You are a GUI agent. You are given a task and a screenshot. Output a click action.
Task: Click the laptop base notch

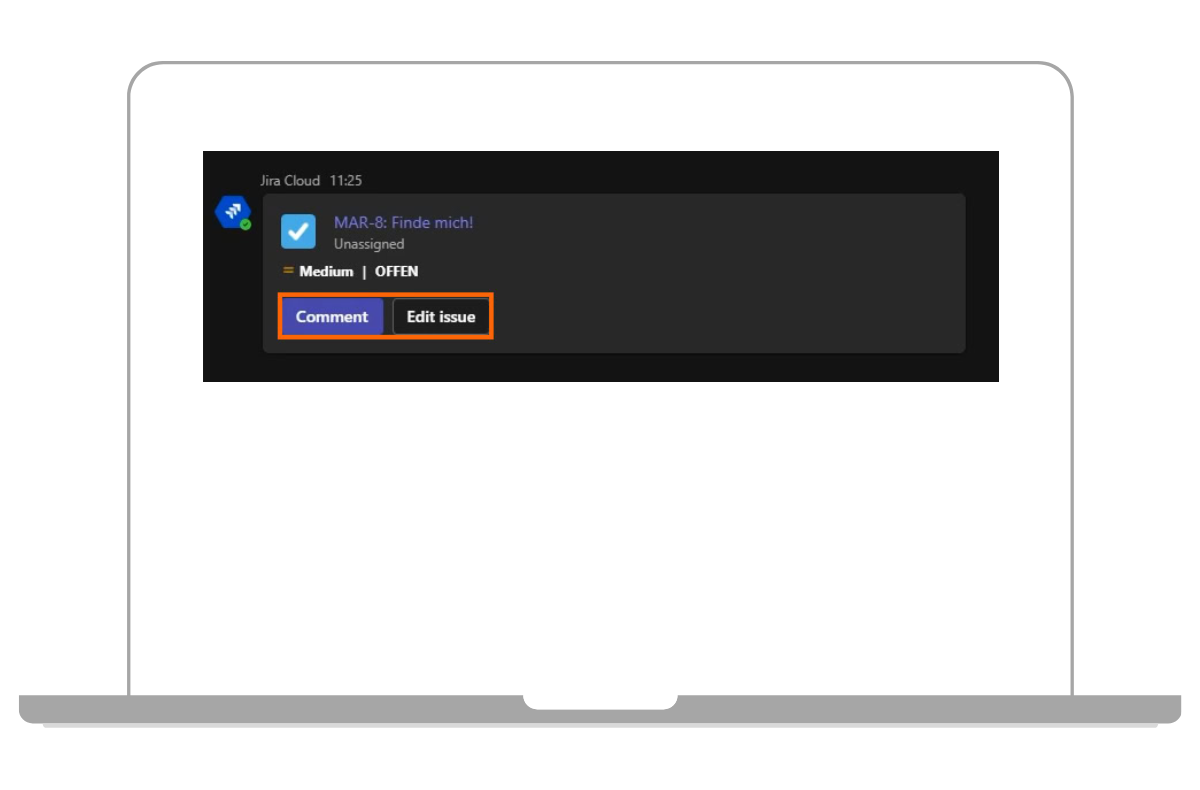pos(600,702)
